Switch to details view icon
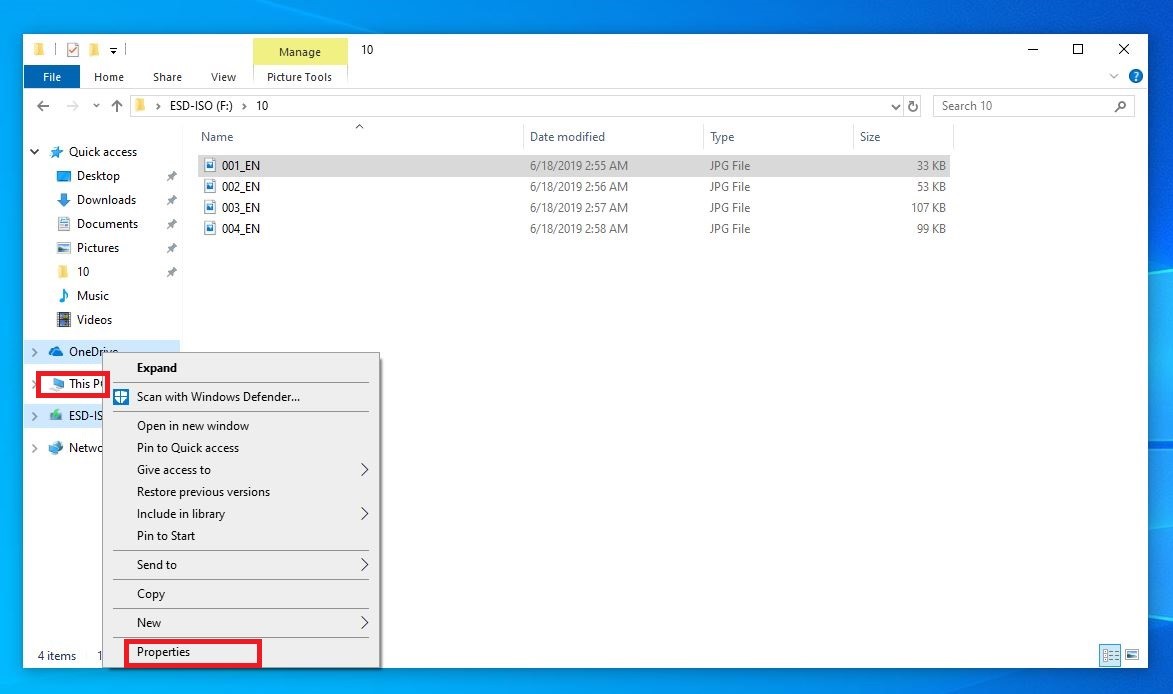The width and height of the screenshot is (1173, 694). coord(1110,655)
